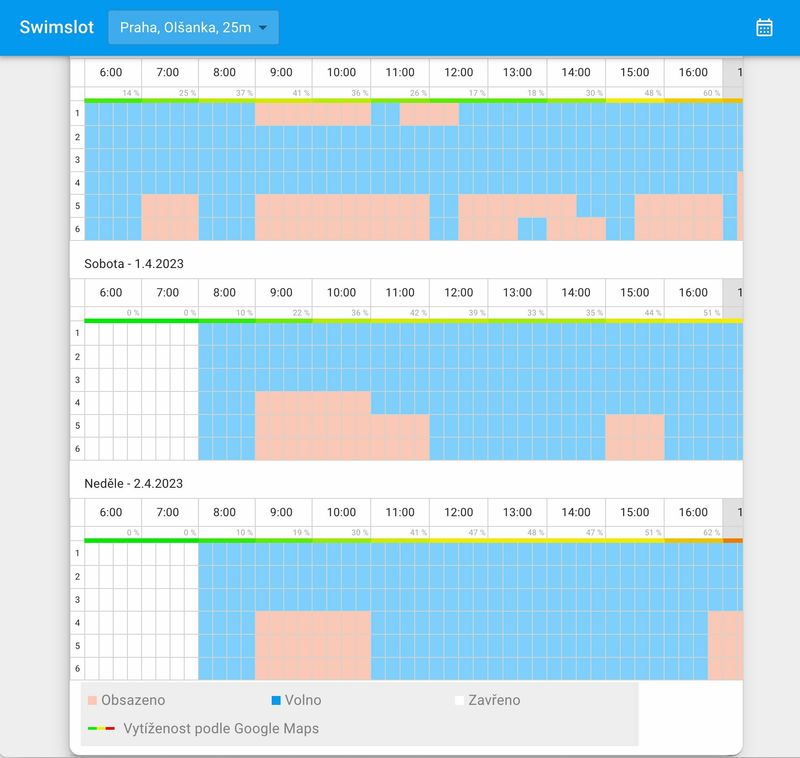Image resolution: width=800 pixels, height=758 pixels.
Task: Click the orange Obsazeno legend swatch
Action: point(92,700)
